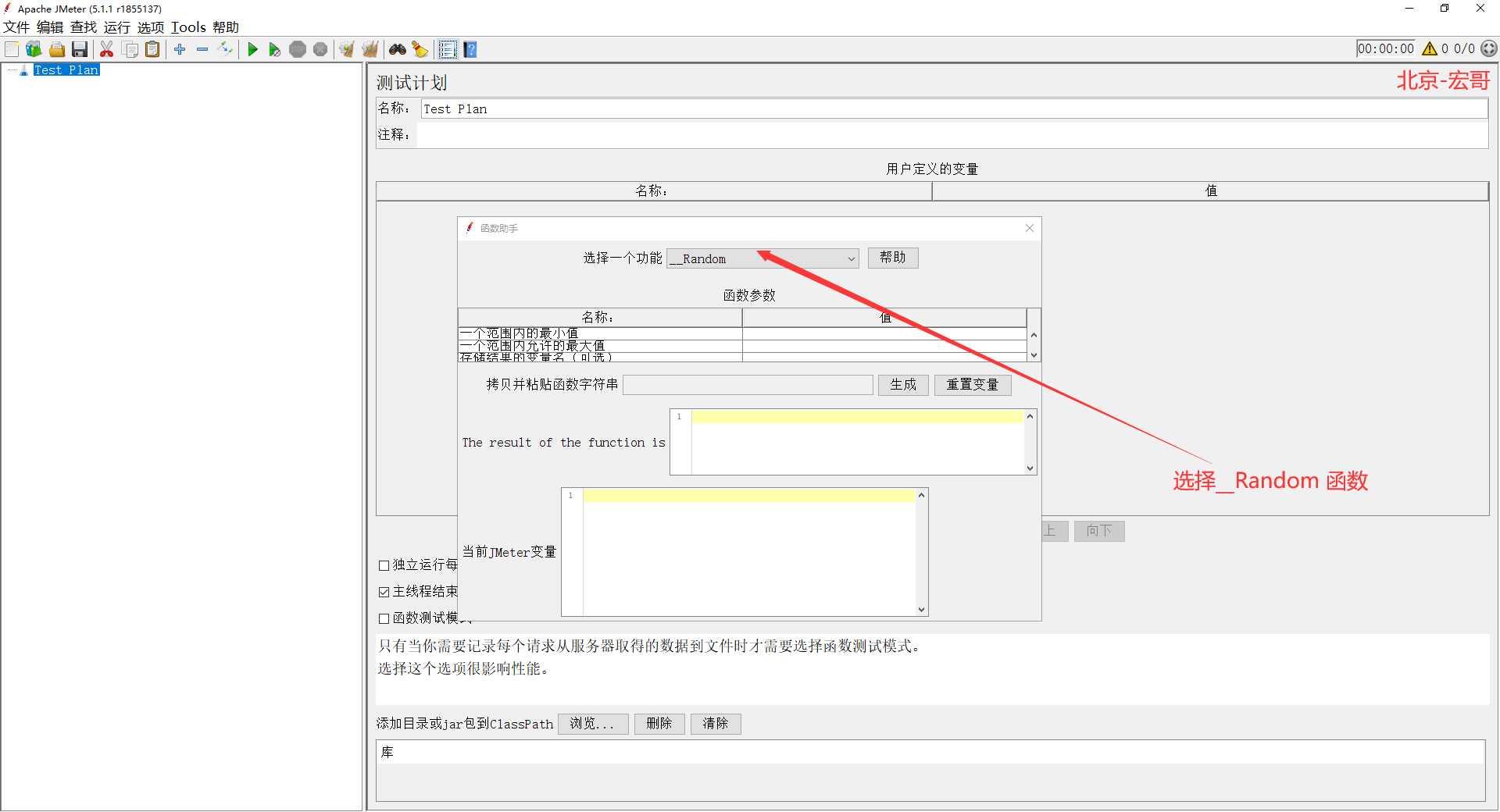This screenshot has height=812, width=1500.
Task: Collapse all nodes with minus icon
Action: (x=202, y=49)
